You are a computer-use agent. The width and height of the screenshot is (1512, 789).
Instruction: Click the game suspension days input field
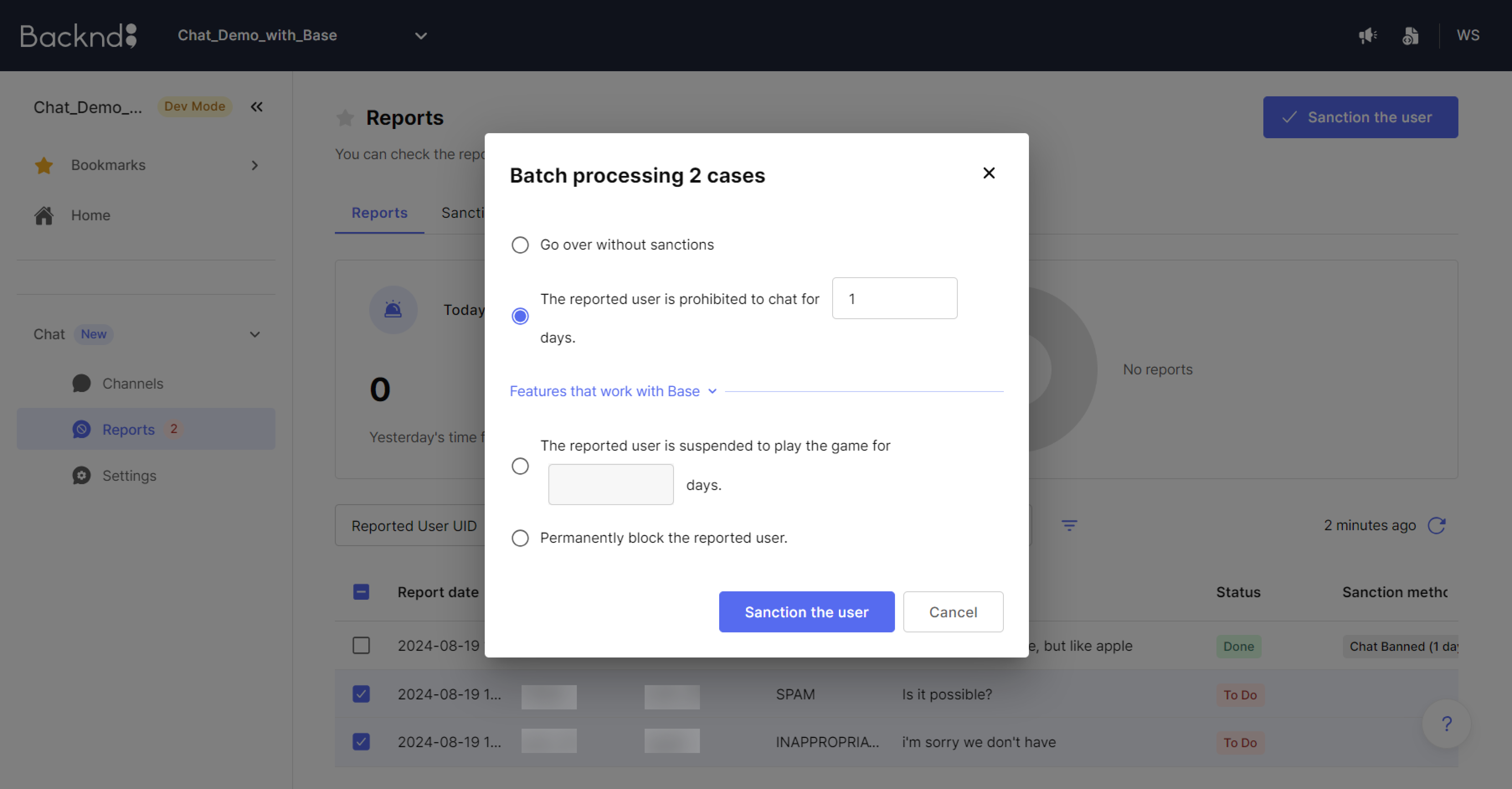[x=611, y=484]
